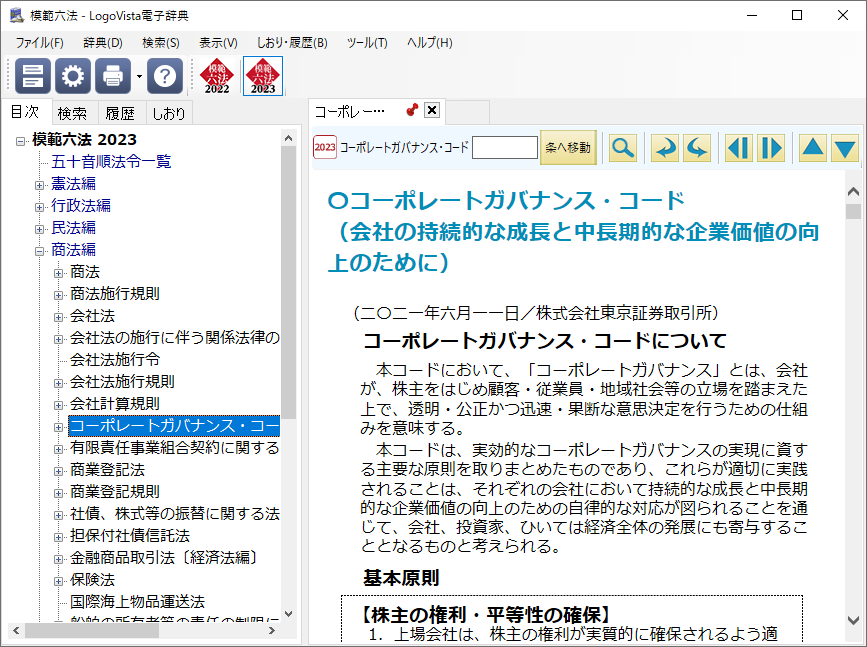Viewport: 867px width, 647px height.
Task: Click the magnifying glass search icon
Action: (x=622, y=148)
